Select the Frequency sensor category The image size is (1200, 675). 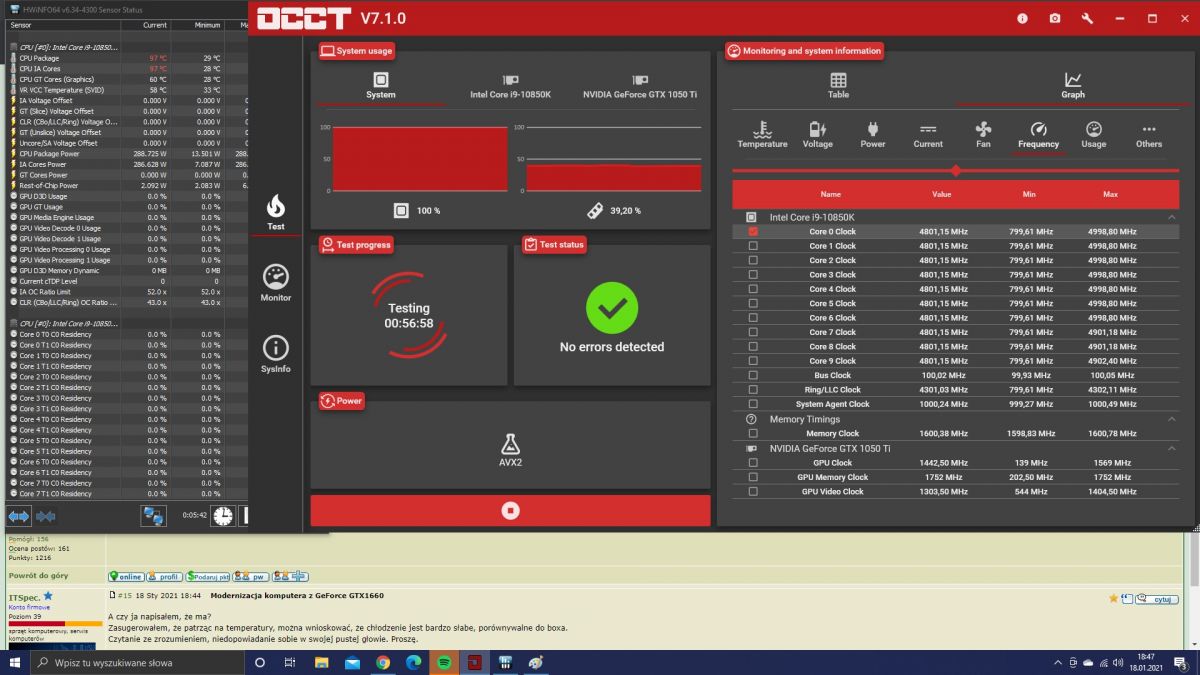(x=1038, y=135)
